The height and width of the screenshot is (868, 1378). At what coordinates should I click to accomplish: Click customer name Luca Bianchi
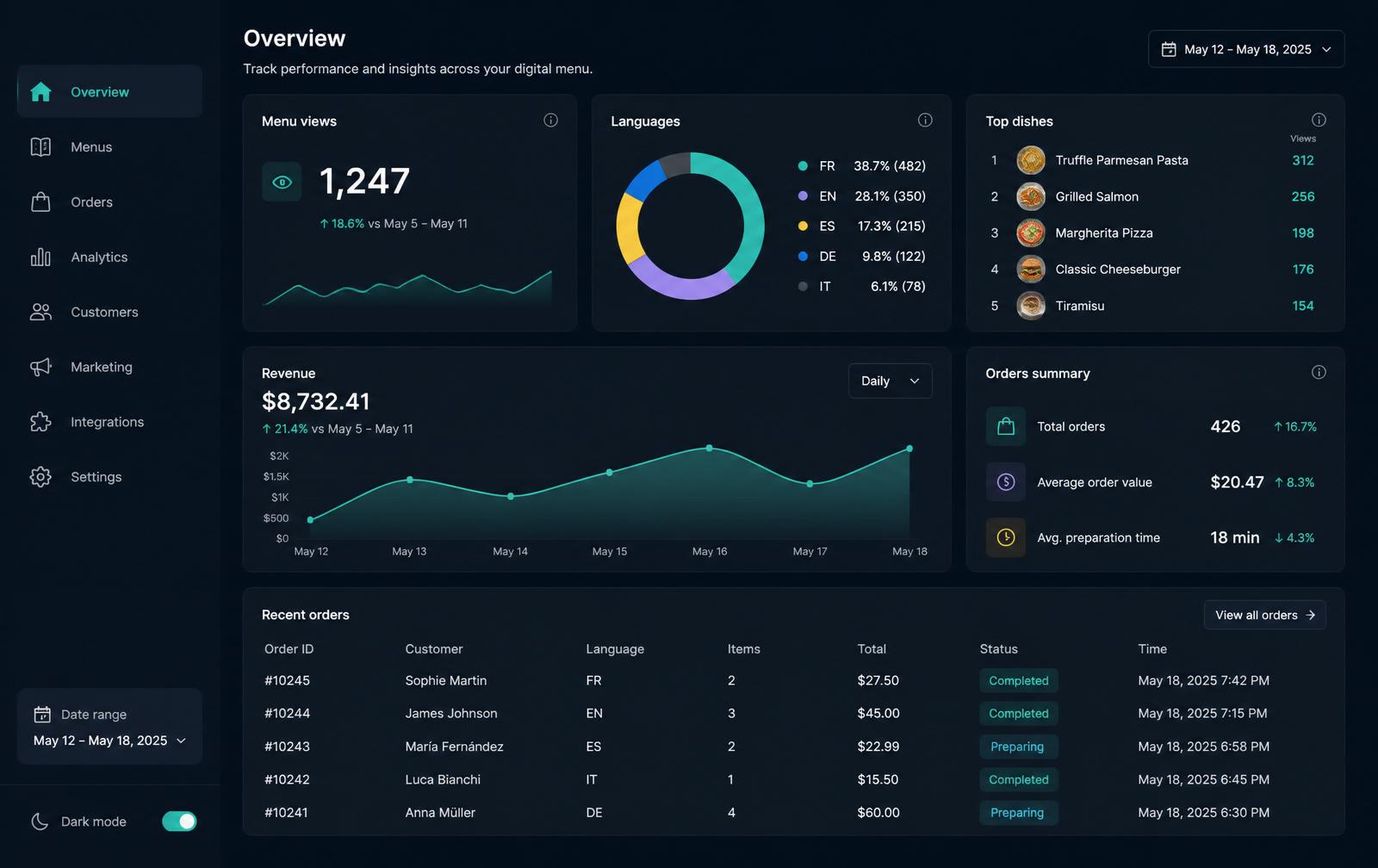point(443,779)
